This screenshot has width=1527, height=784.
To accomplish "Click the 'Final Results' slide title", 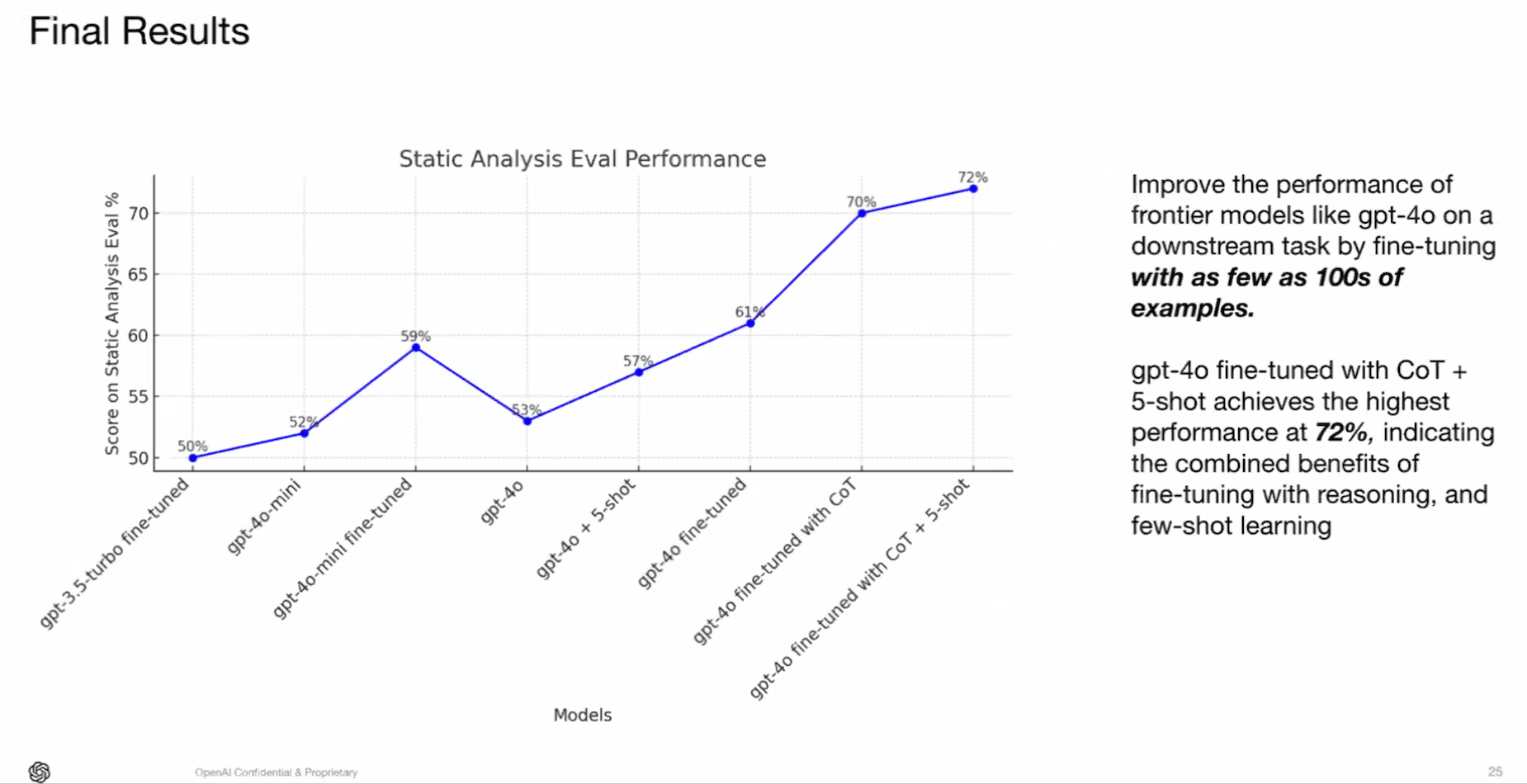I will (139, 31).
